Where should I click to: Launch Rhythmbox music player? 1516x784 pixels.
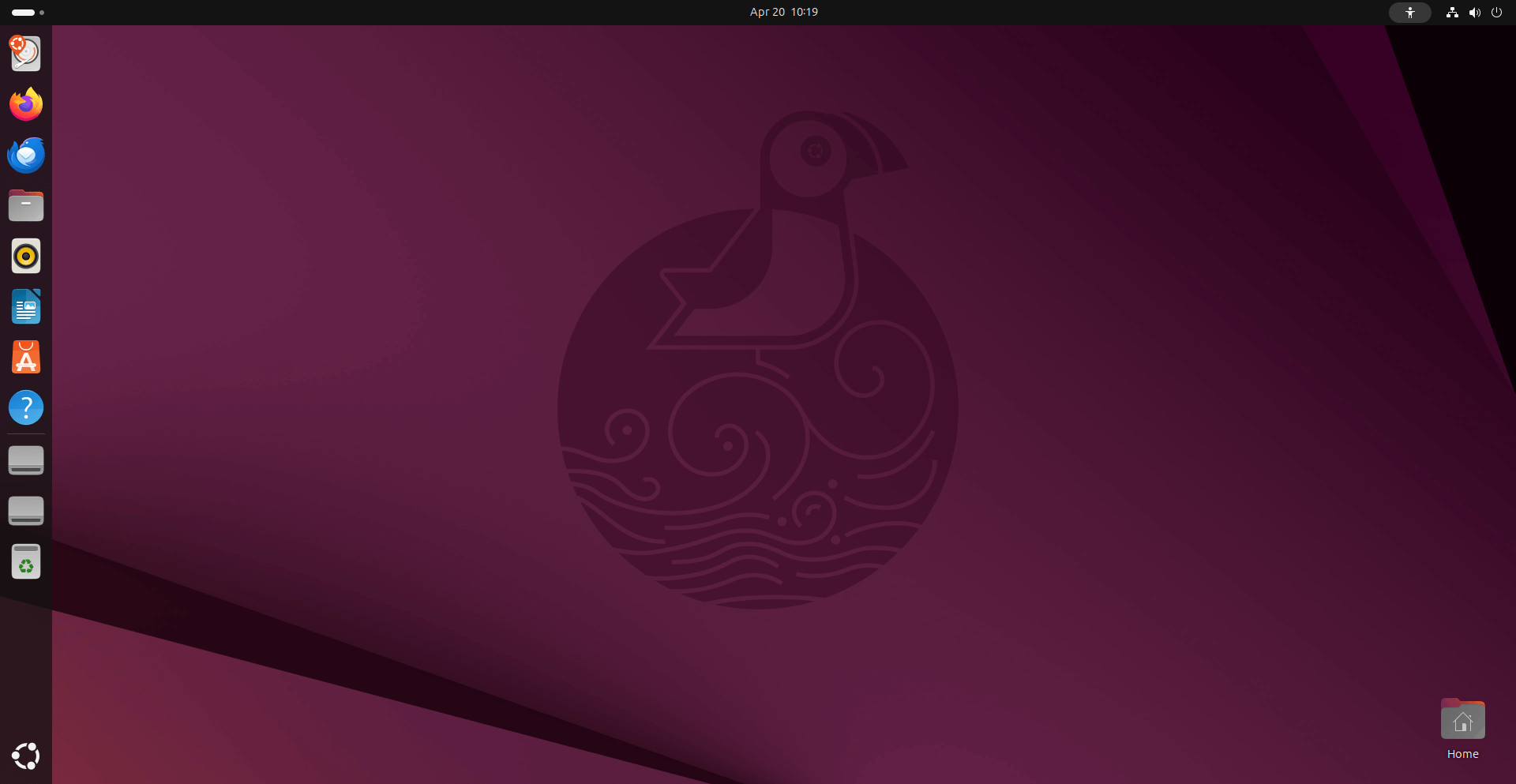pos(26,256)
